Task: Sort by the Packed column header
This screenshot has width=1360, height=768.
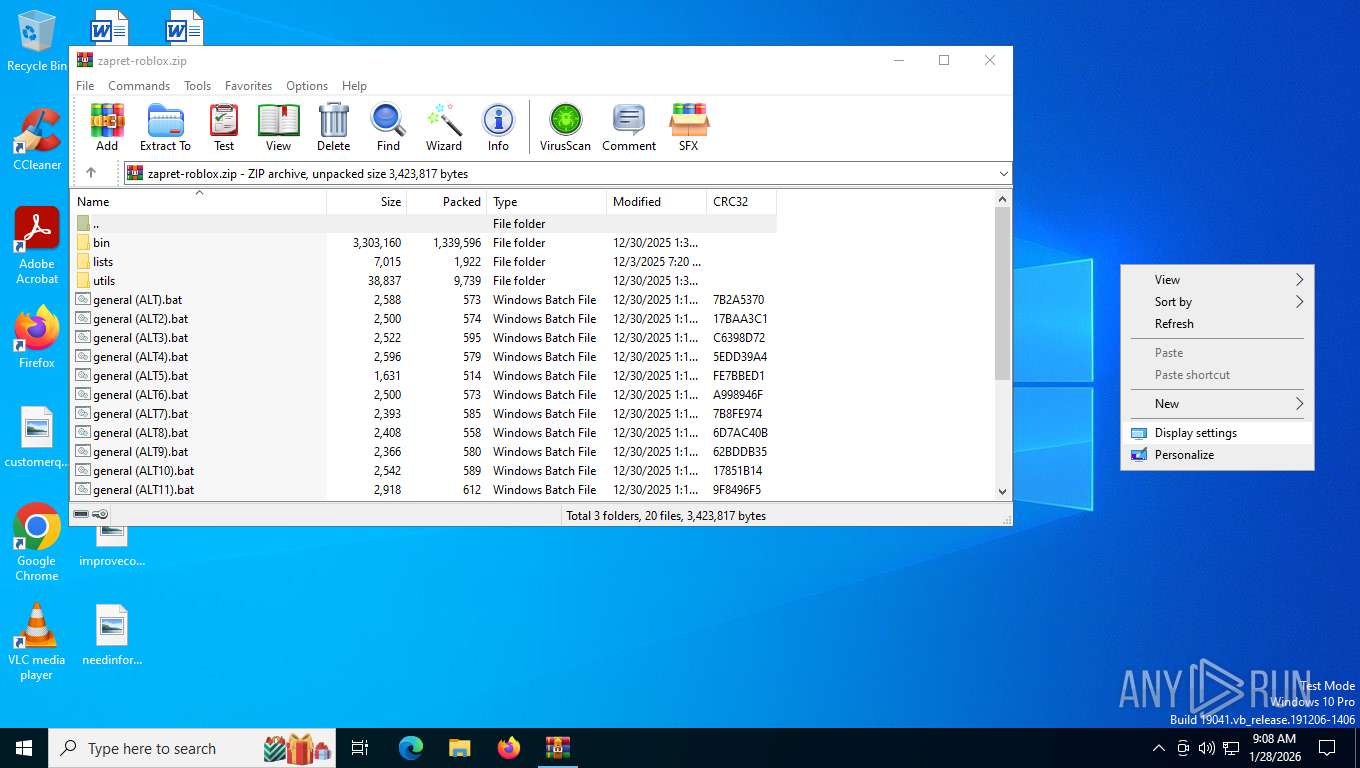Action: point(446,202)
